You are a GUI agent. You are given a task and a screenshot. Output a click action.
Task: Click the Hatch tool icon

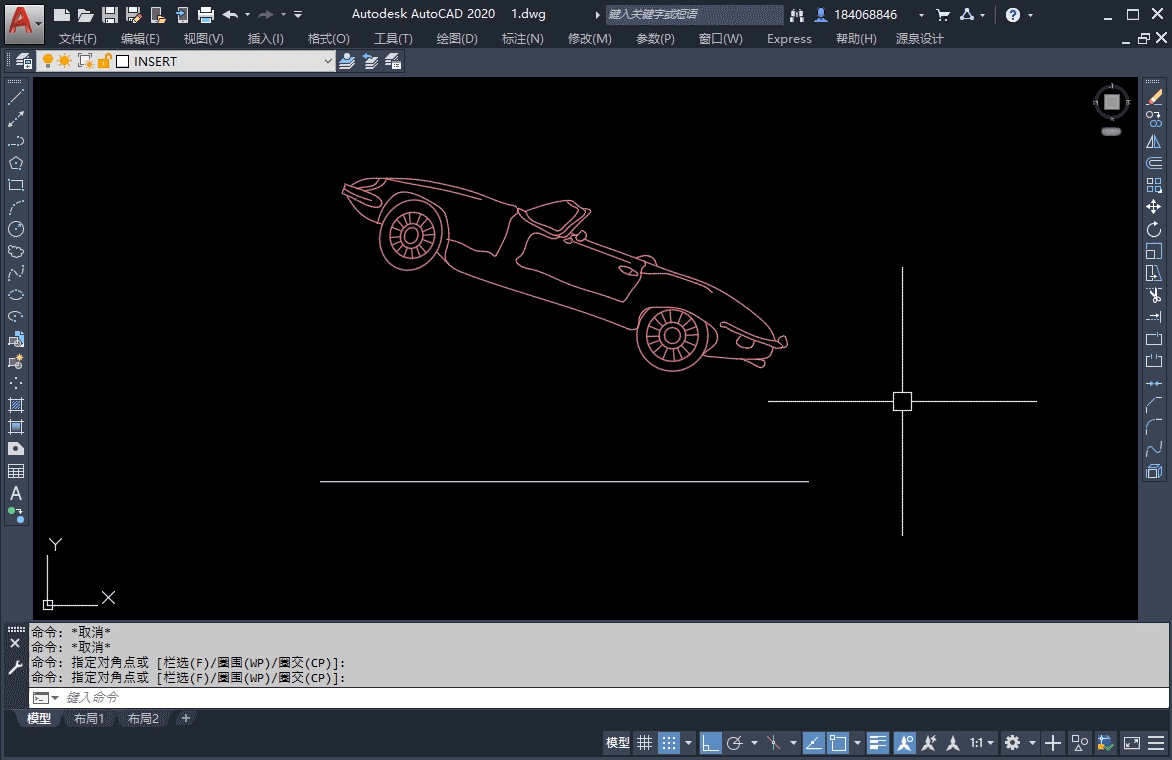(16, 405)
